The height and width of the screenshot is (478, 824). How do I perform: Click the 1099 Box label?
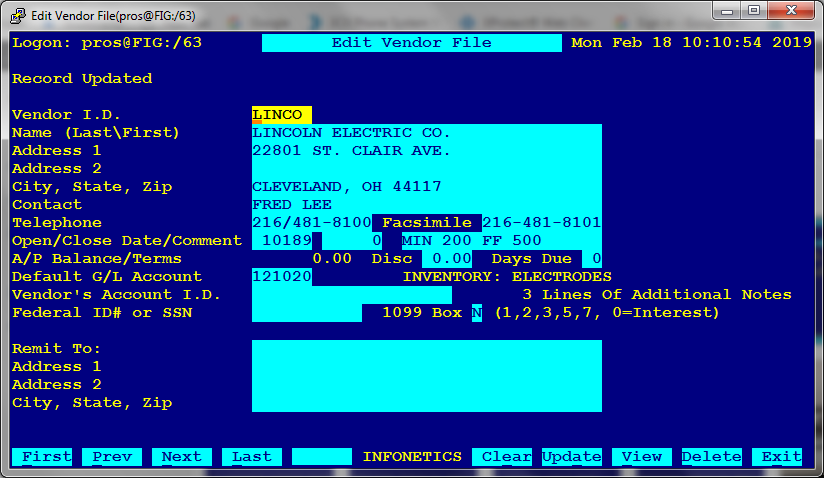(x=422, y=313)
